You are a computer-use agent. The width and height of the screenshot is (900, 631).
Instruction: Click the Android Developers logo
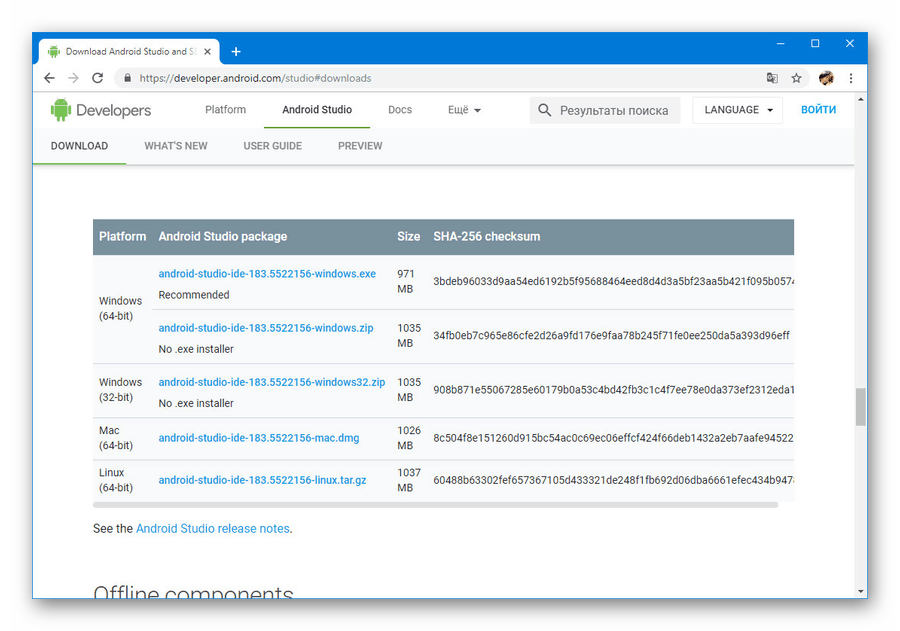[100, 110]
